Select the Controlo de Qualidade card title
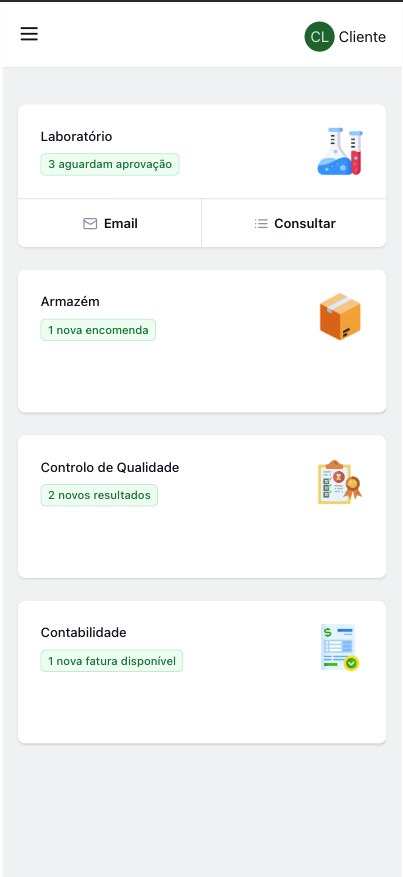Viewport: 403px width, 877px height. pyautogui.click(x=110, y=468)
